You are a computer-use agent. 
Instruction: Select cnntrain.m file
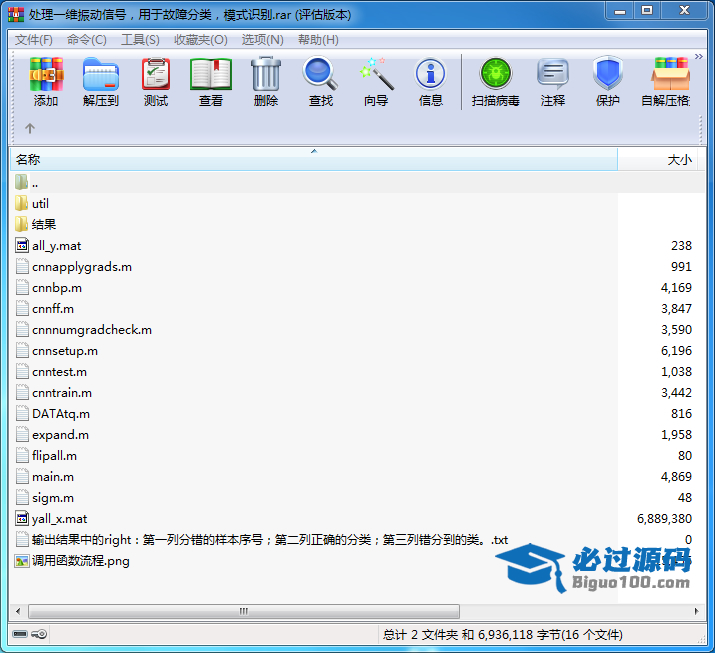pyautogui.click(x=62, y=393)
